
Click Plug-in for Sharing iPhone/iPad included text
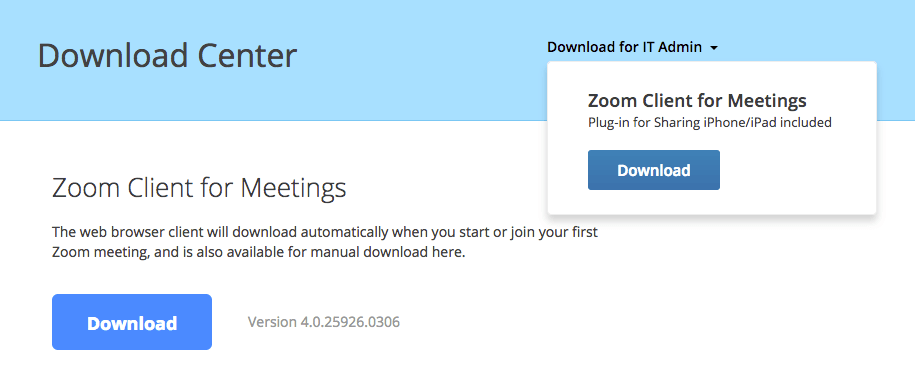710,123
